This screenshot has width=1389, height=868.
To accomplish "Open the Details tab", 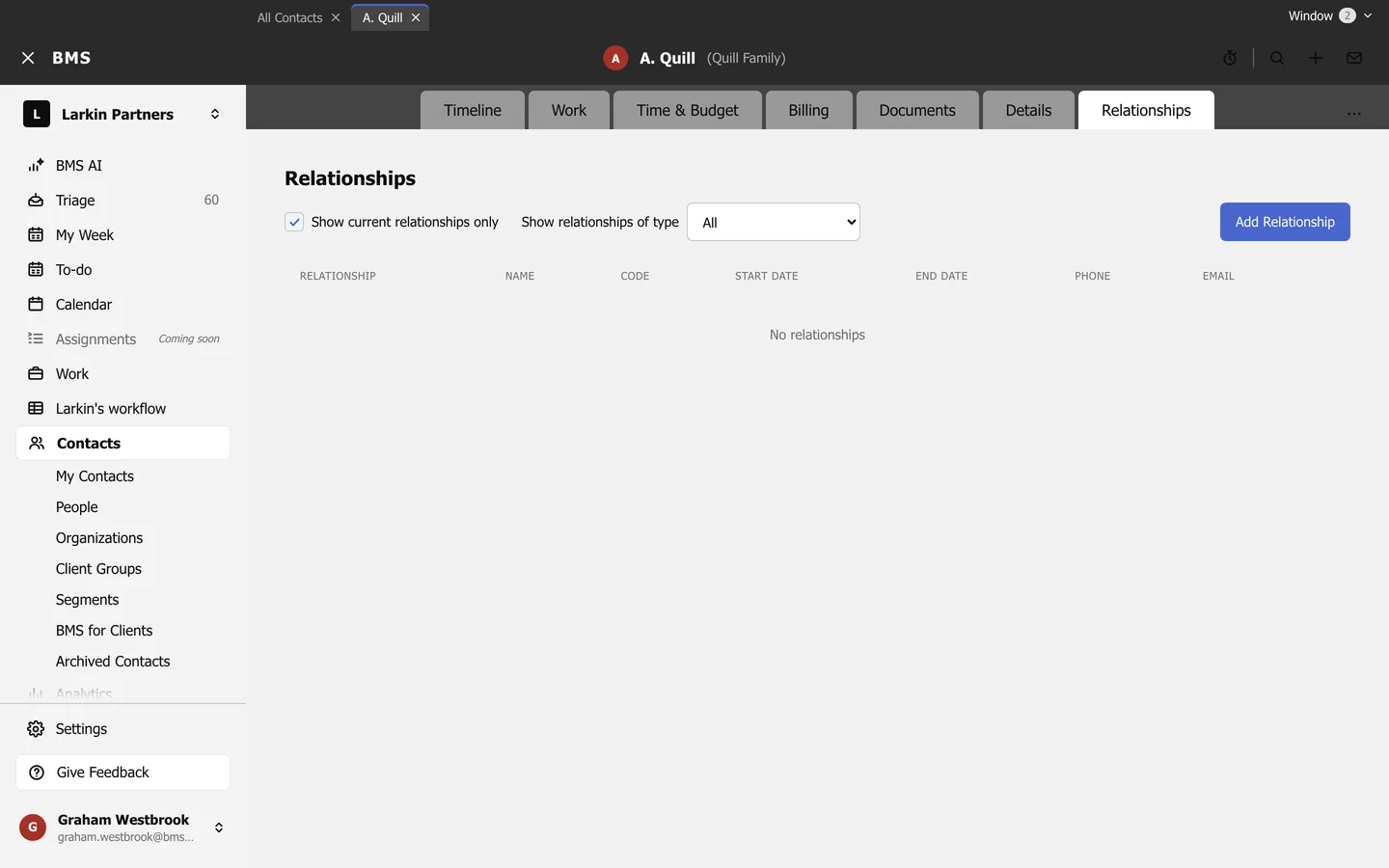I will coord(1028,110).
